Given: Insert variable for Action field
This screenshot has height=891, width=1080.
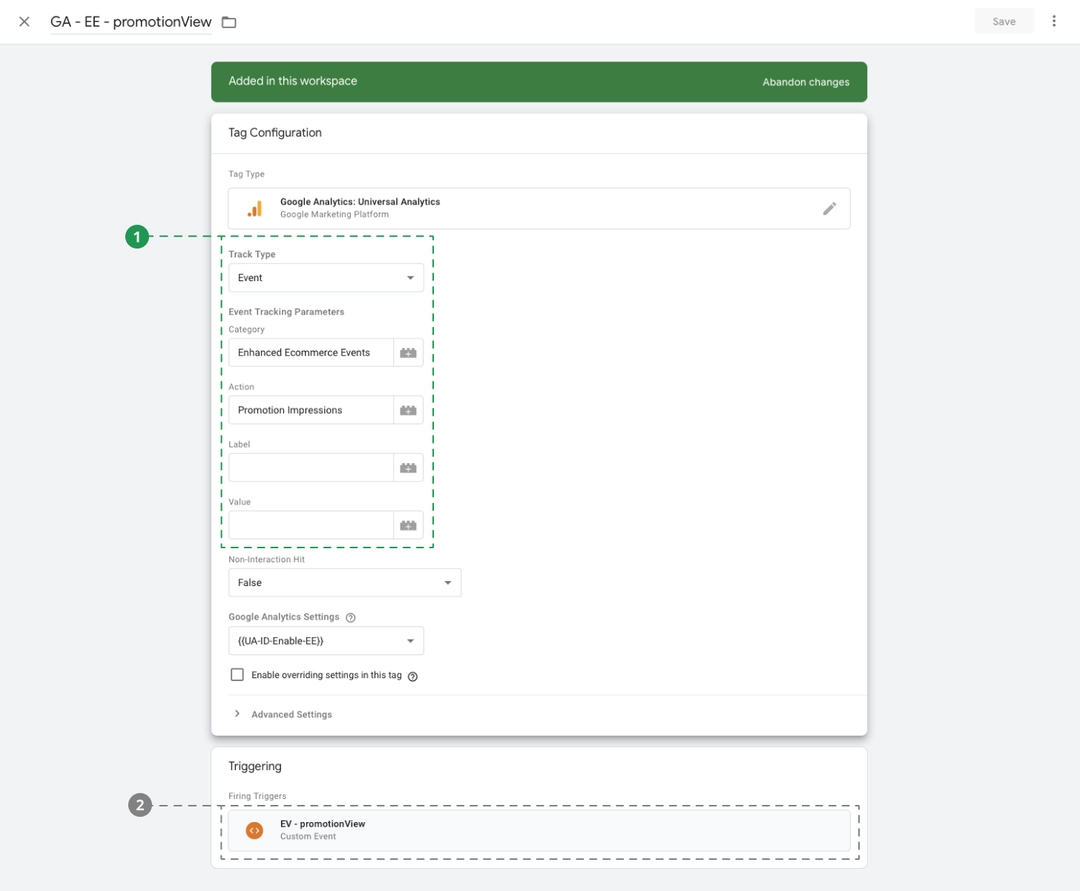Looking at the screenshot, I should click(408, 410).
